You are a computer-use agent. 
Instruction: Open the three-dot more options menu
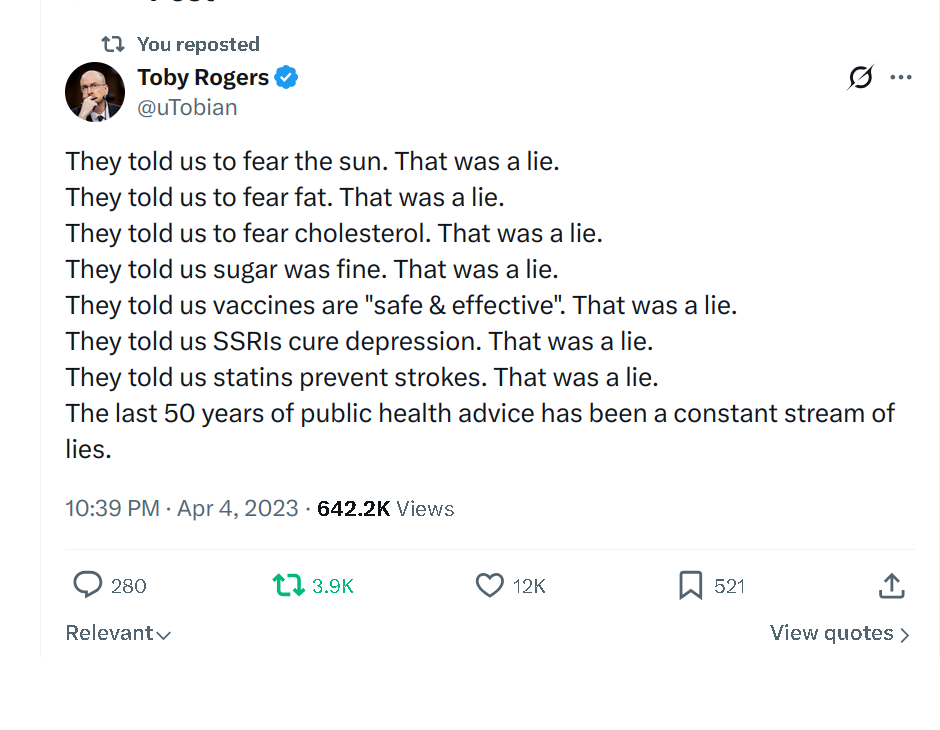901,77
